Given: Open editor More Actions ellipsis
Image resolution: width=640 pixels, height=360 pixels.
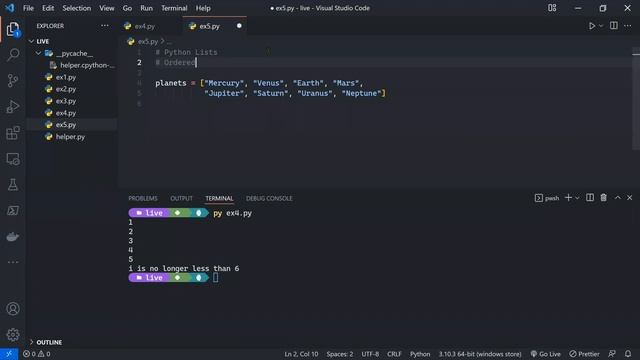Looking at the screenshot, I should point(628,26).
